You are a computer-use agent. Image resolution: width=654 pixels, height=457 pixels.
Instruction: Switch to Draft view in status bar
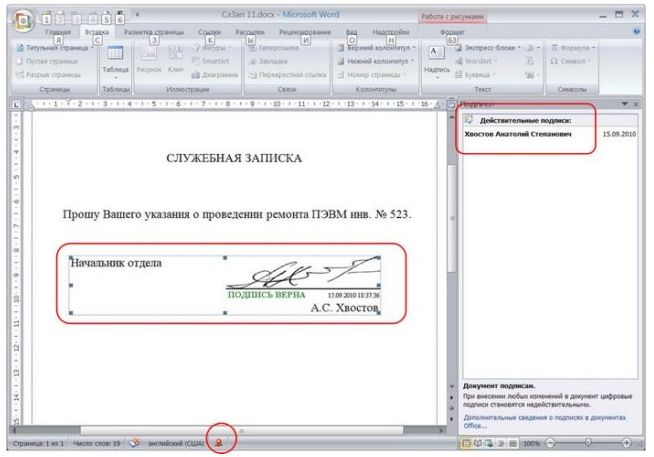pyautogui.click(x=512, y=443)
